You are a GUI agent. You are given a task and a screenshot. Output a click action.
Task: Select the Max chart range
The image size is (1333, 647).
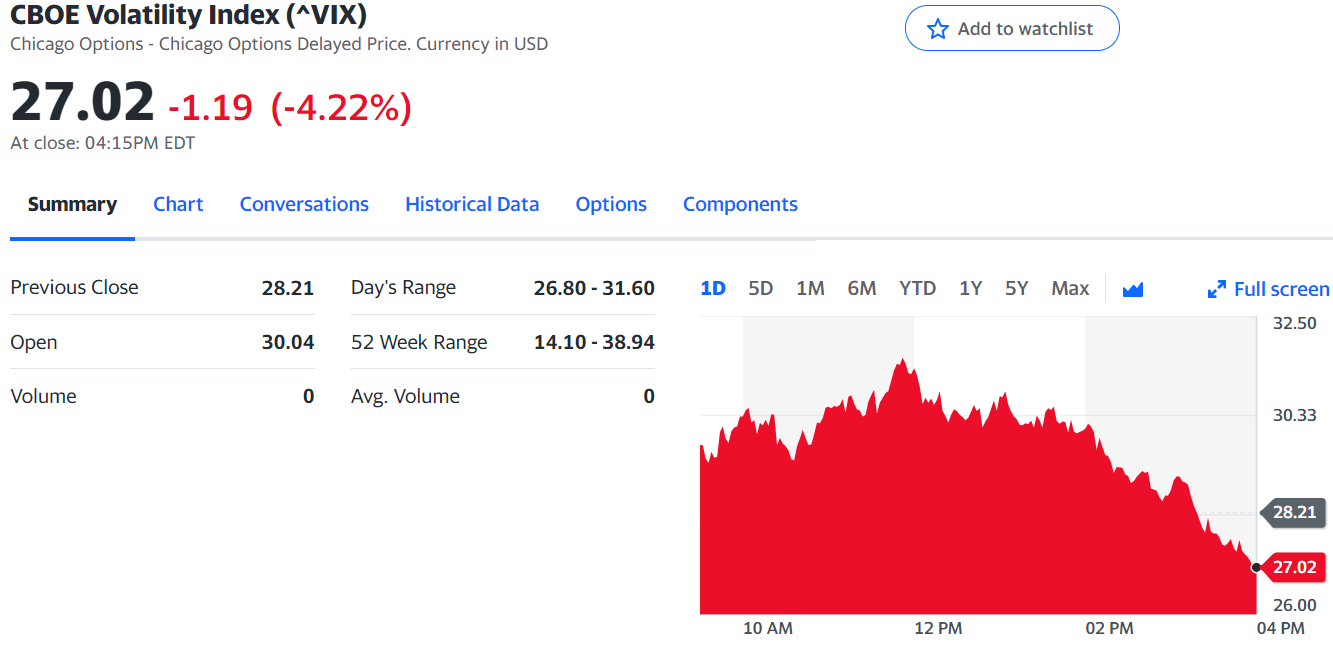(x=1070, y=288)
